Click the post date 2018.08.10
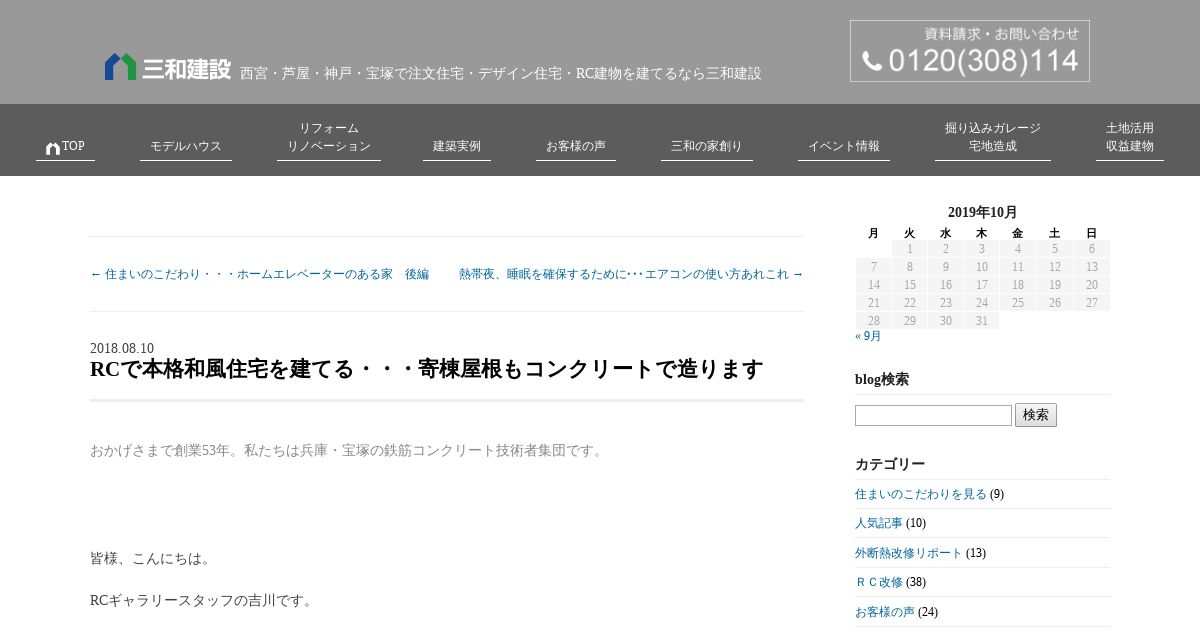The image size is (1200, 630). [122, 348]
